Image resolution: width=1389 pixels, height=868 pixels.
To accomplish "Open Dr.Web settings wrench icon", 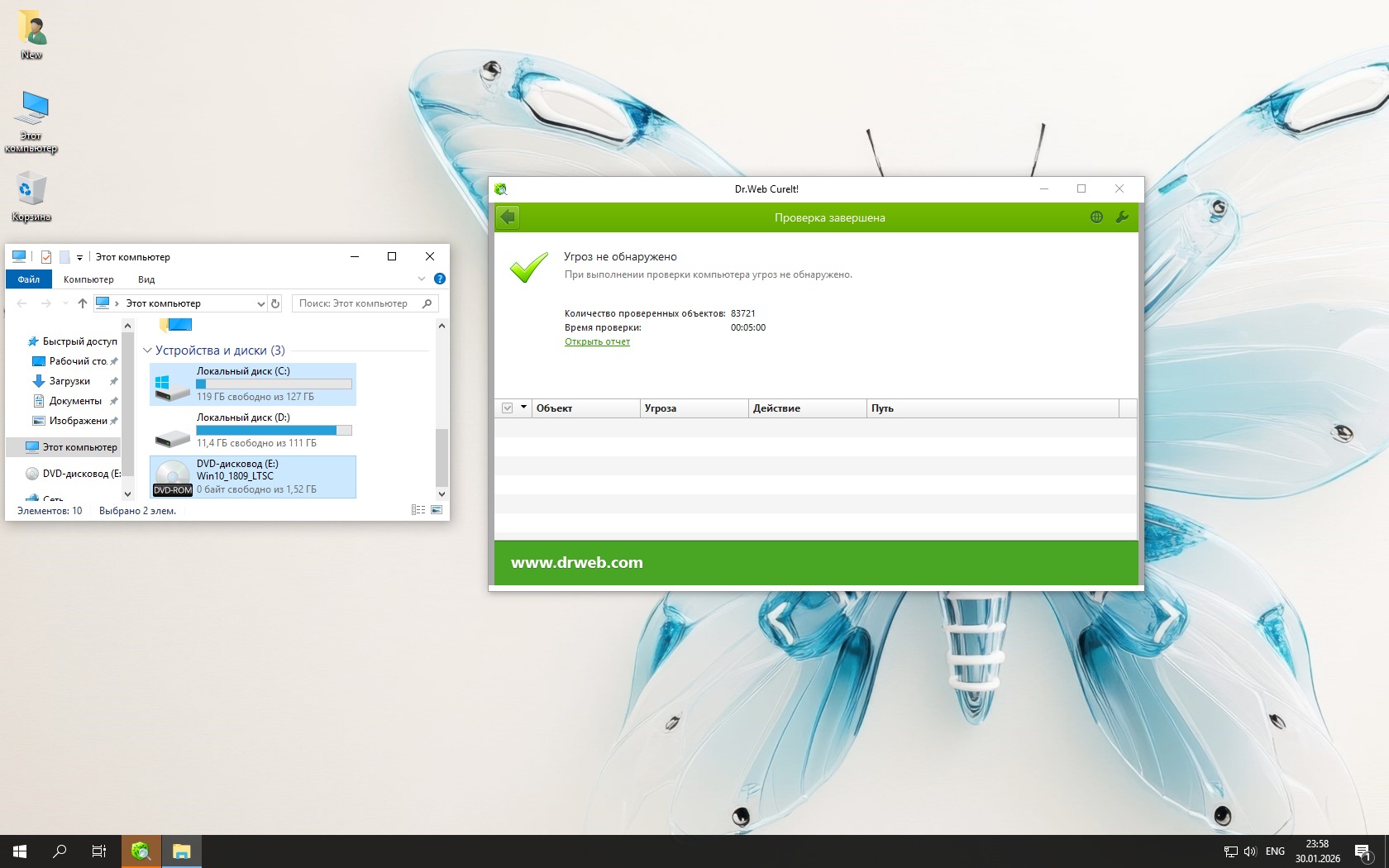I will coord(1122,217).
